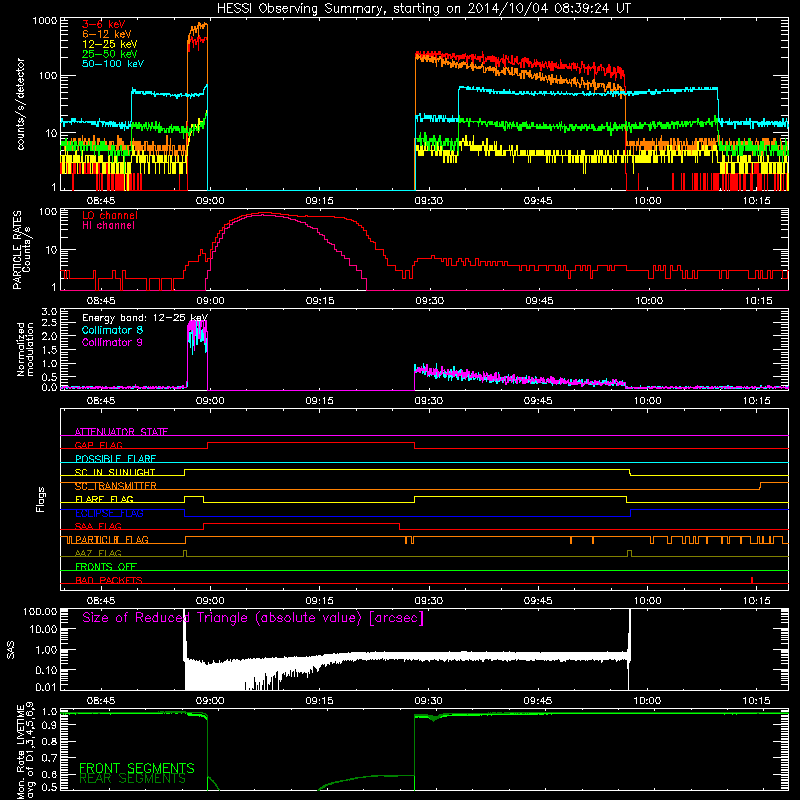Click the "100.00" SAS axis value
Screen dimensions: 800x800
point(40,611)
